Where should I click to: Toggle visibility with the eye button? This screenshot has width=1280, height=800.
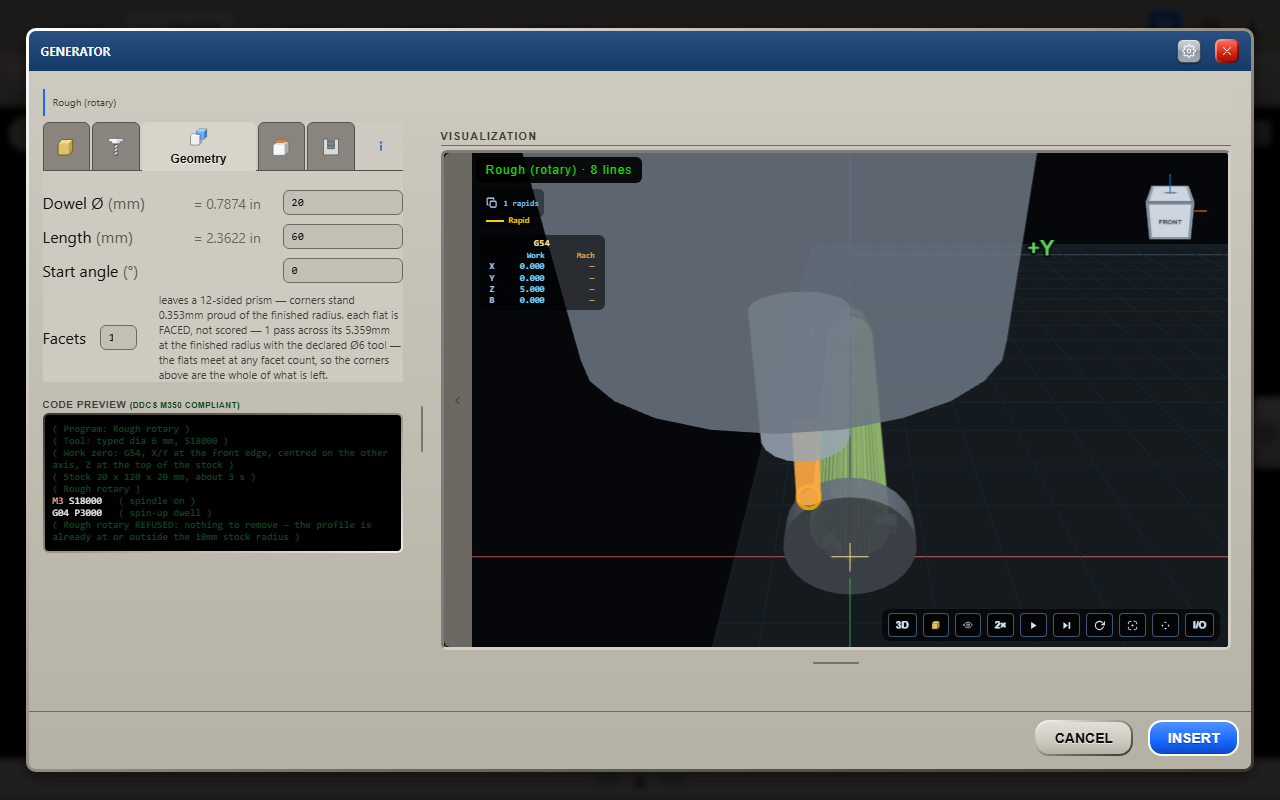click(x=968, y=625)
